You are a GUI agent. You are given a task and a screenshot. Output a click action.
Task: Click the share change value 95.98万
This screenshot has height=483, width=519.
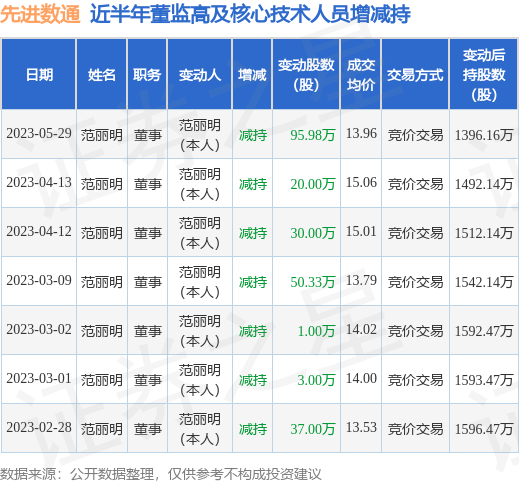click(x=312, y=135)
